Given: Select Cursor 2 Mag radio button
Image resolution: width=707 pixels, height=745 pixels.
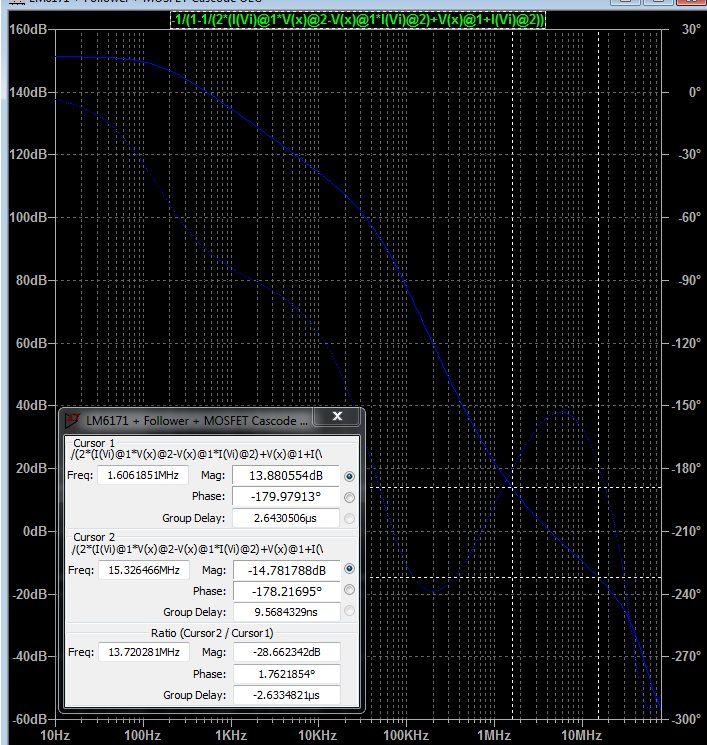Looking at the screenshot, I should (x=350, y=569).
